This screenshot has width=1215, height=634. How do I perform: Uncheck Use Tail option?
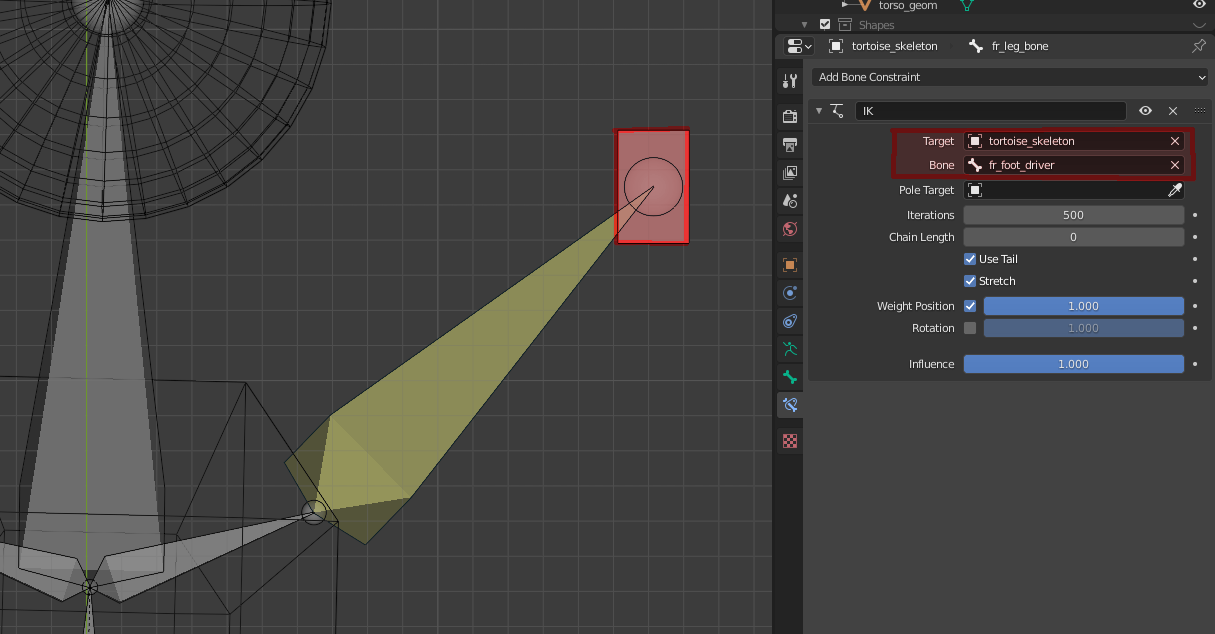coord(969,258)
